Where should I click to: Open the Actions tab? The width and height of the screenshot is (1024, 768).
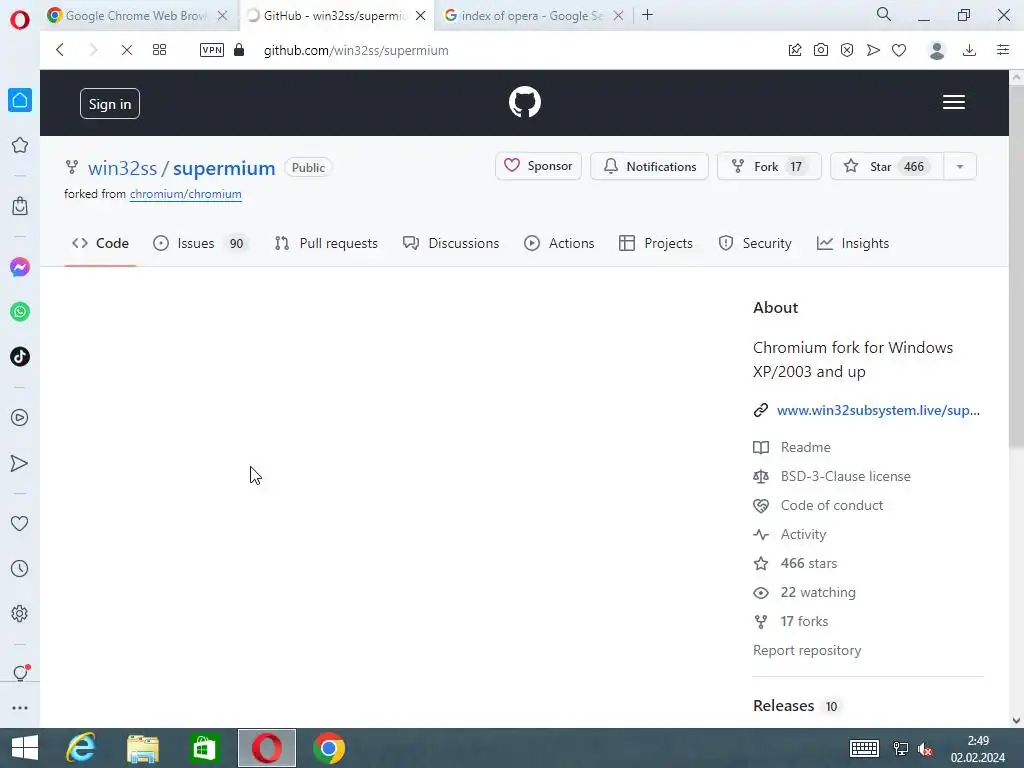click(559, 243)
